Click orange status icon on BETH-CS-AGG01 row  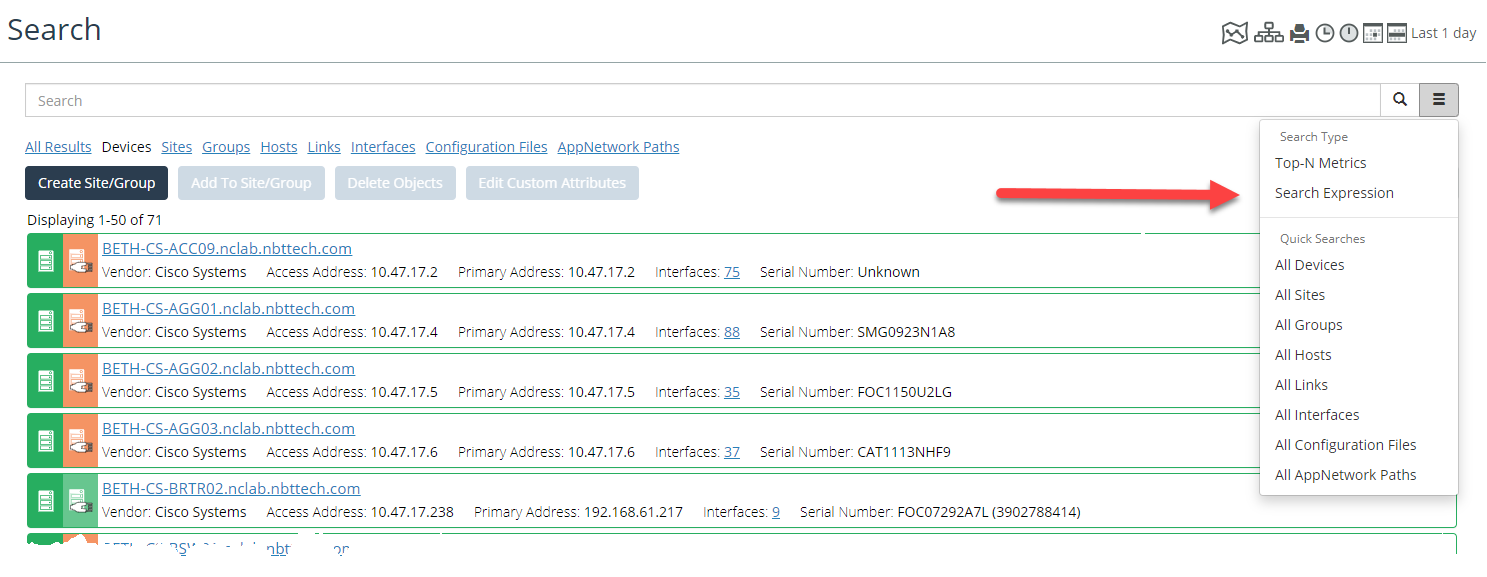coord(80,321)
